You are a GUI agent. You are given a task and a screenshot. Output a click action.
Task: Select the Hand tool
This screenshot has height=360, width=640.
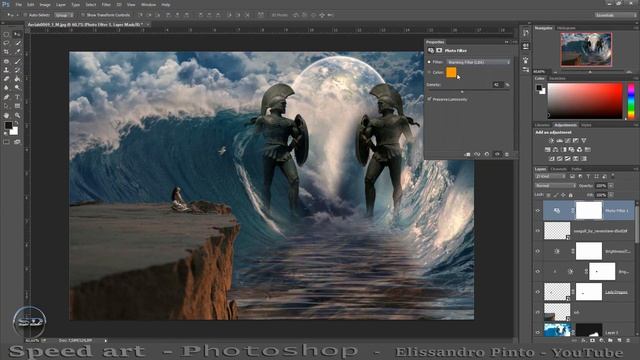click(7, 116)
